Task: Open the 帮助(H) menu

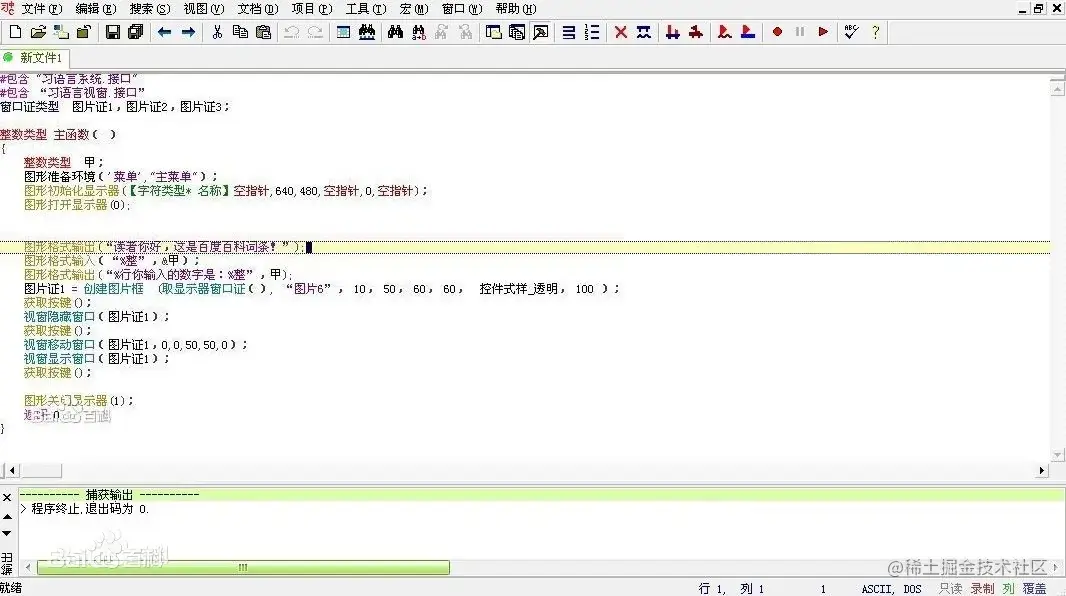Action: pyautogui.click(x=515, y=9)
